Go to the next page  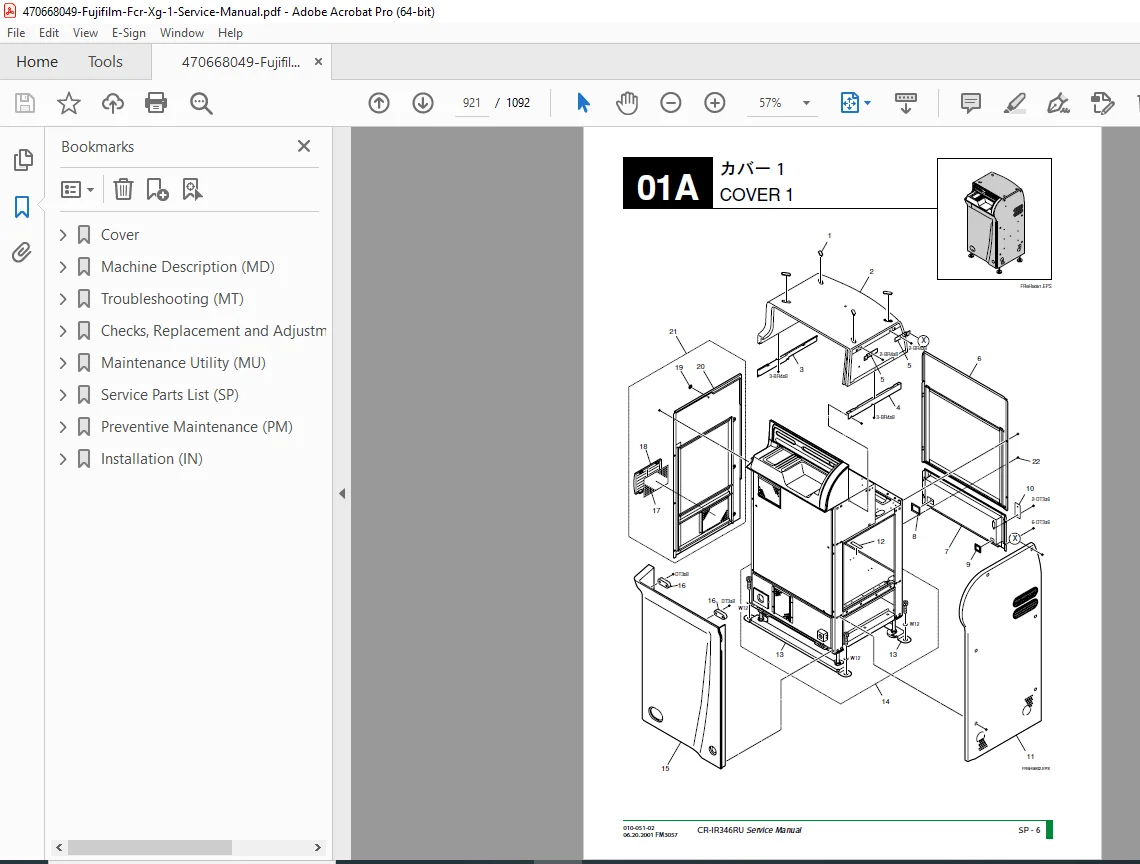[423, 103]
